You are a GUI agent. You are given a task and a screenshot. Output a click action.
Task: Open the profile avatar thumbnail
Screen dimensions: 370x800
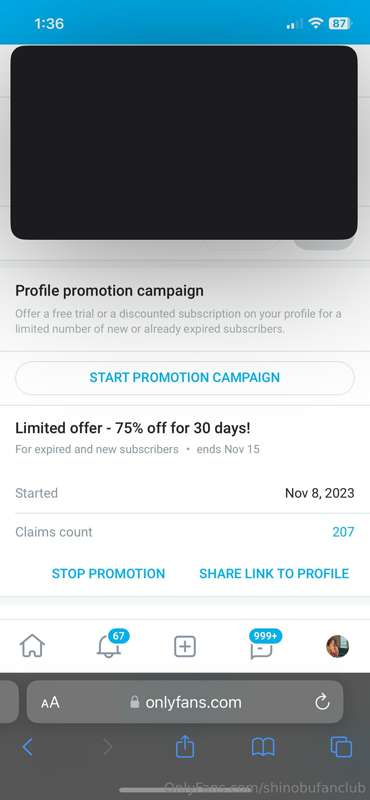coord(338,646)
